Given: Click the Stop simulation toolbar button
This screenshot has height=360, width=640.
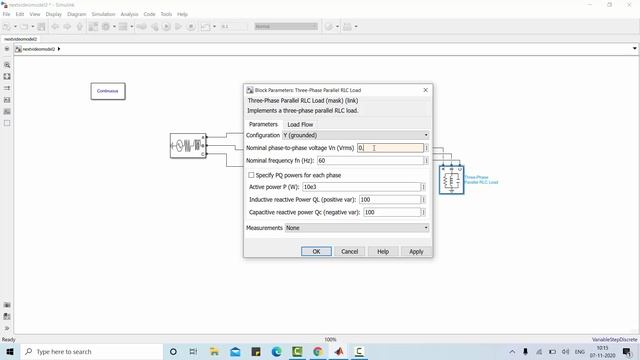Looking at the screenshot, I should tap(191, 27).
